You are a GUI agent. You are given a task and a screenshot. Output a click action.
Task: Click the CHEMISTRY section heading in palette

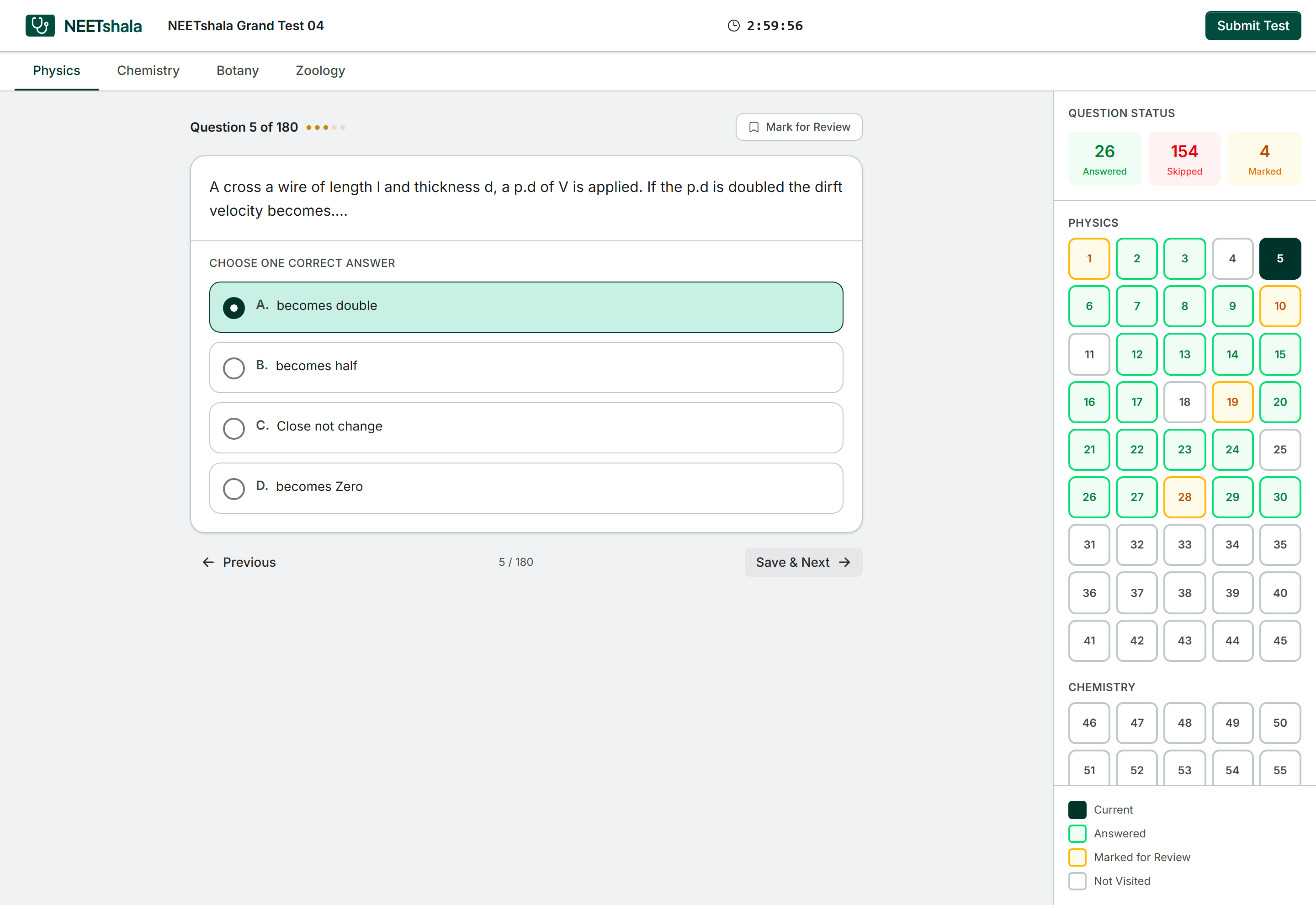point(1101,687)
